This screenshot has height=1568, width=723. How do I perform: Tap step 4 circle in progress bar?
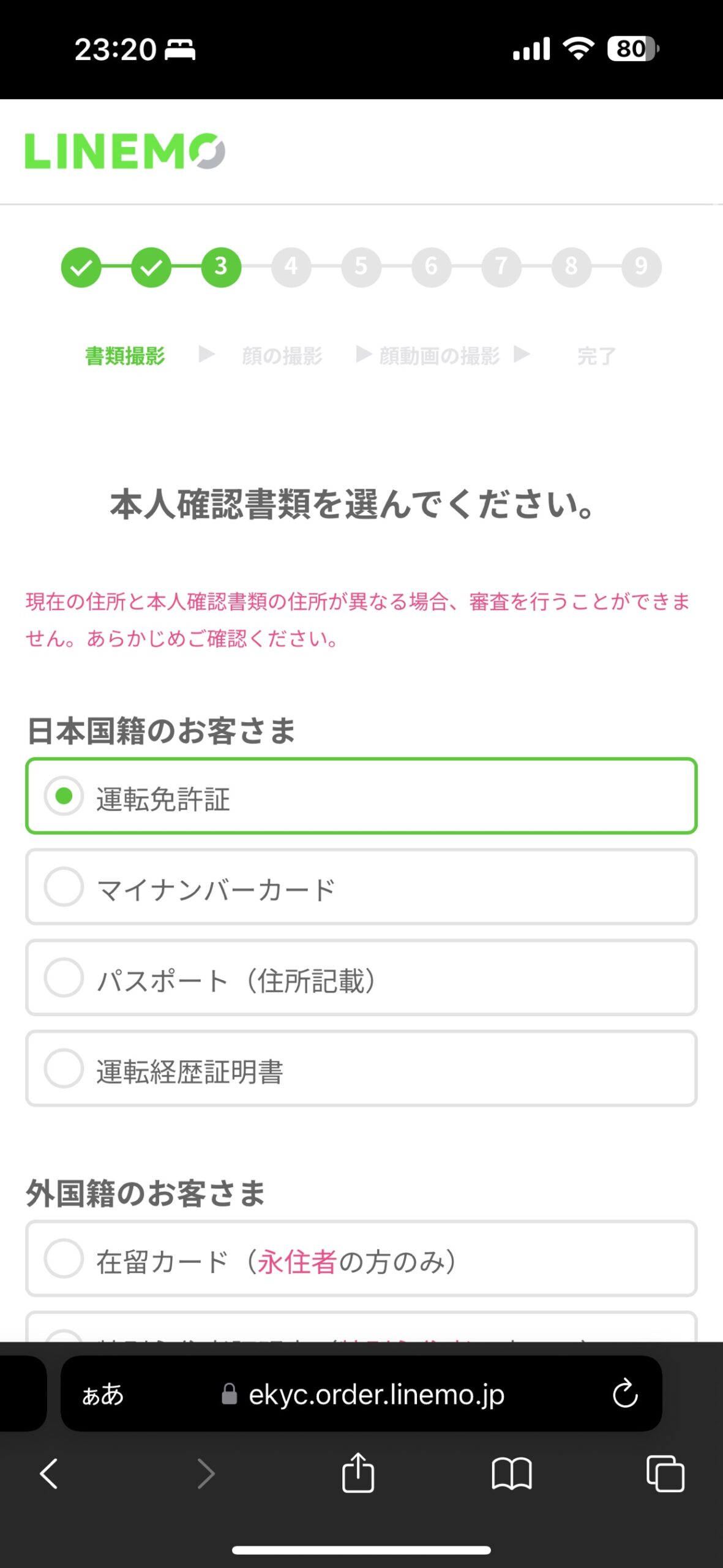tap(291, 267)
